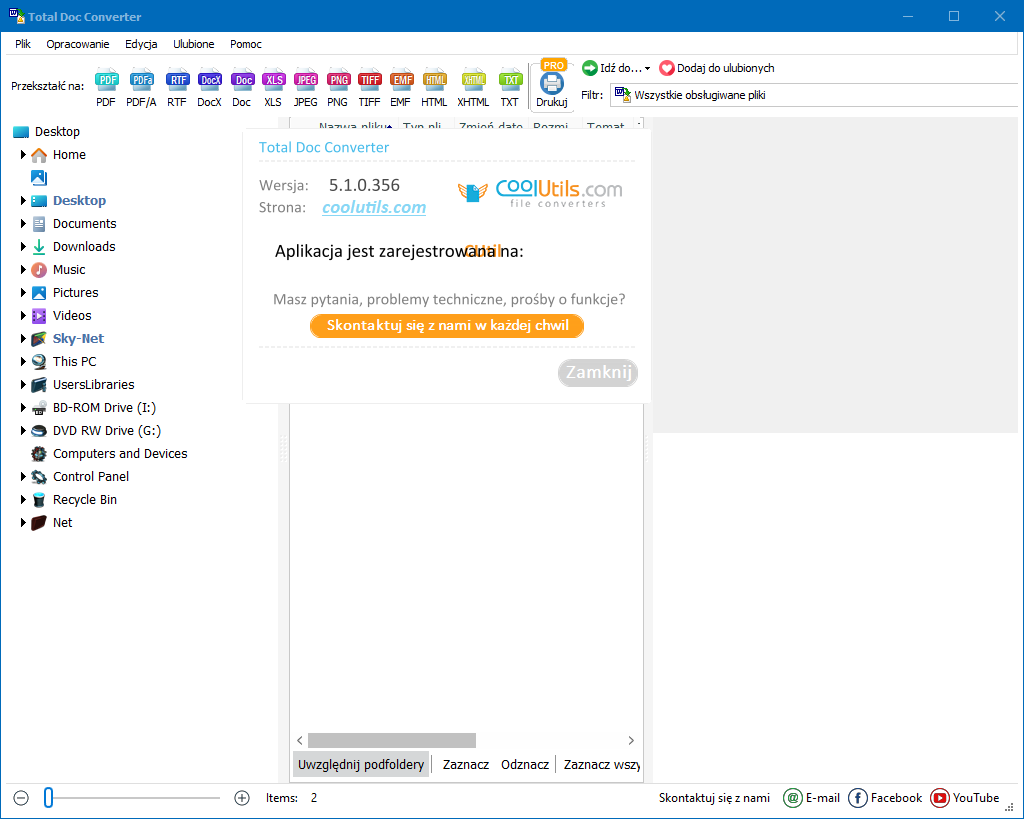Click the Skontaktuj się z nami status text

(714, 797)
